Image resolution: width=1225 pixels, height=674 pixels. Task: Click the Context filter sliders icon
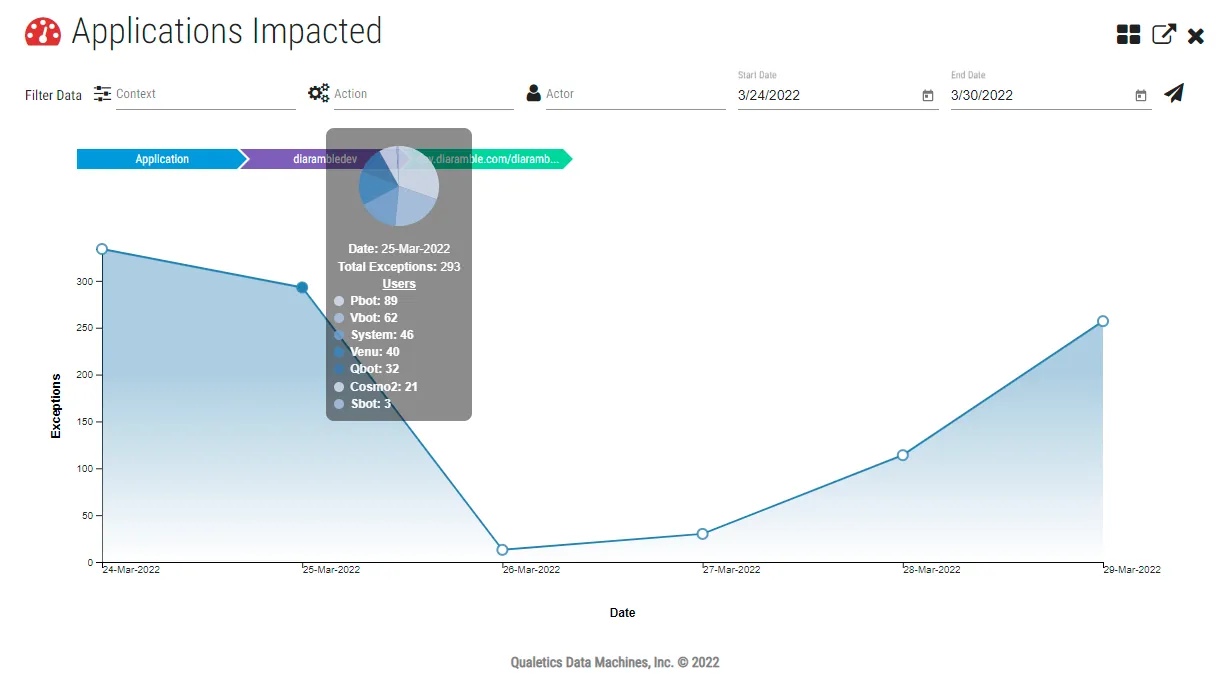pos(103,94)
